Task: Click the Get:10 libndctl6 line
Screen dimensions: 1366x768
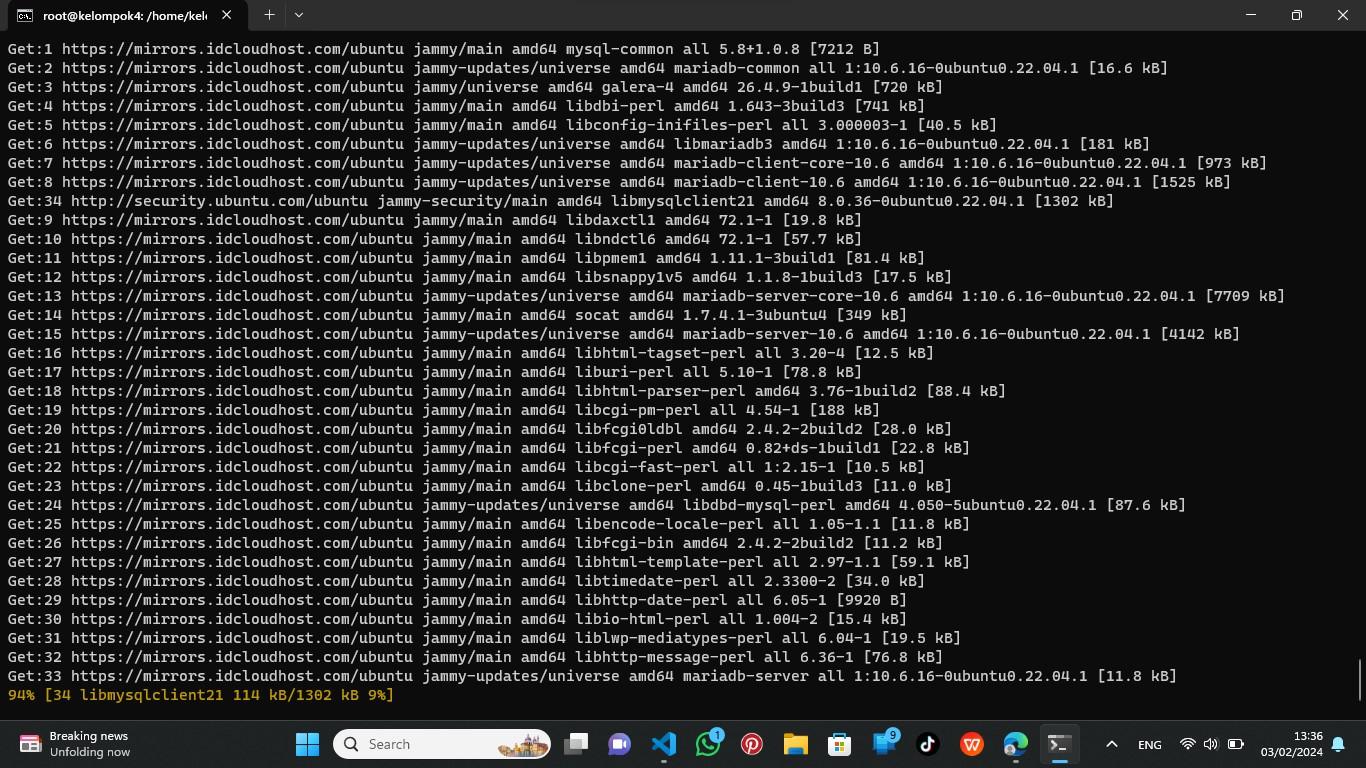Action: (435, 239)
